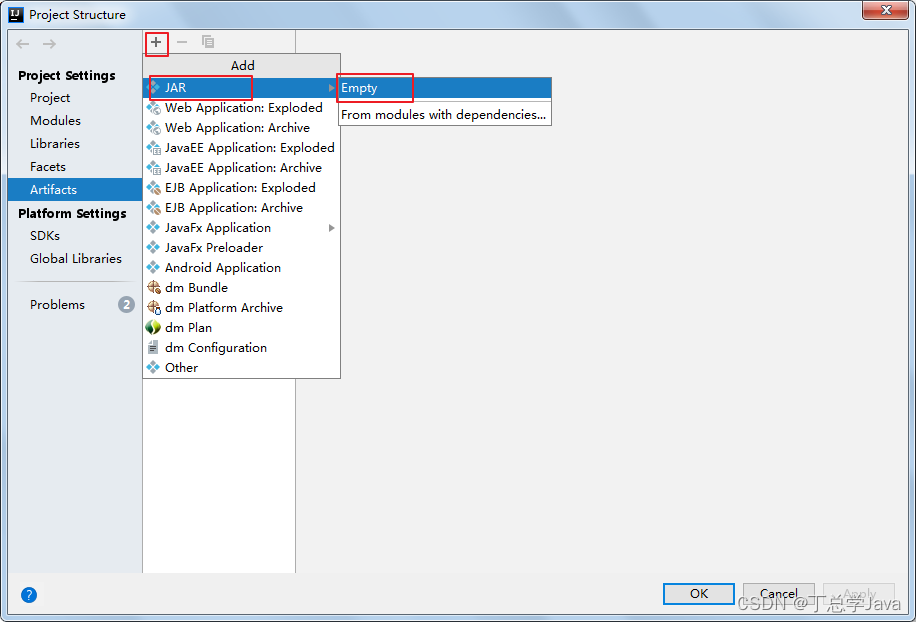Screen dimensions: 916x622
Task: Select Artifacts in the sidebar
Action: click(75, 189)
